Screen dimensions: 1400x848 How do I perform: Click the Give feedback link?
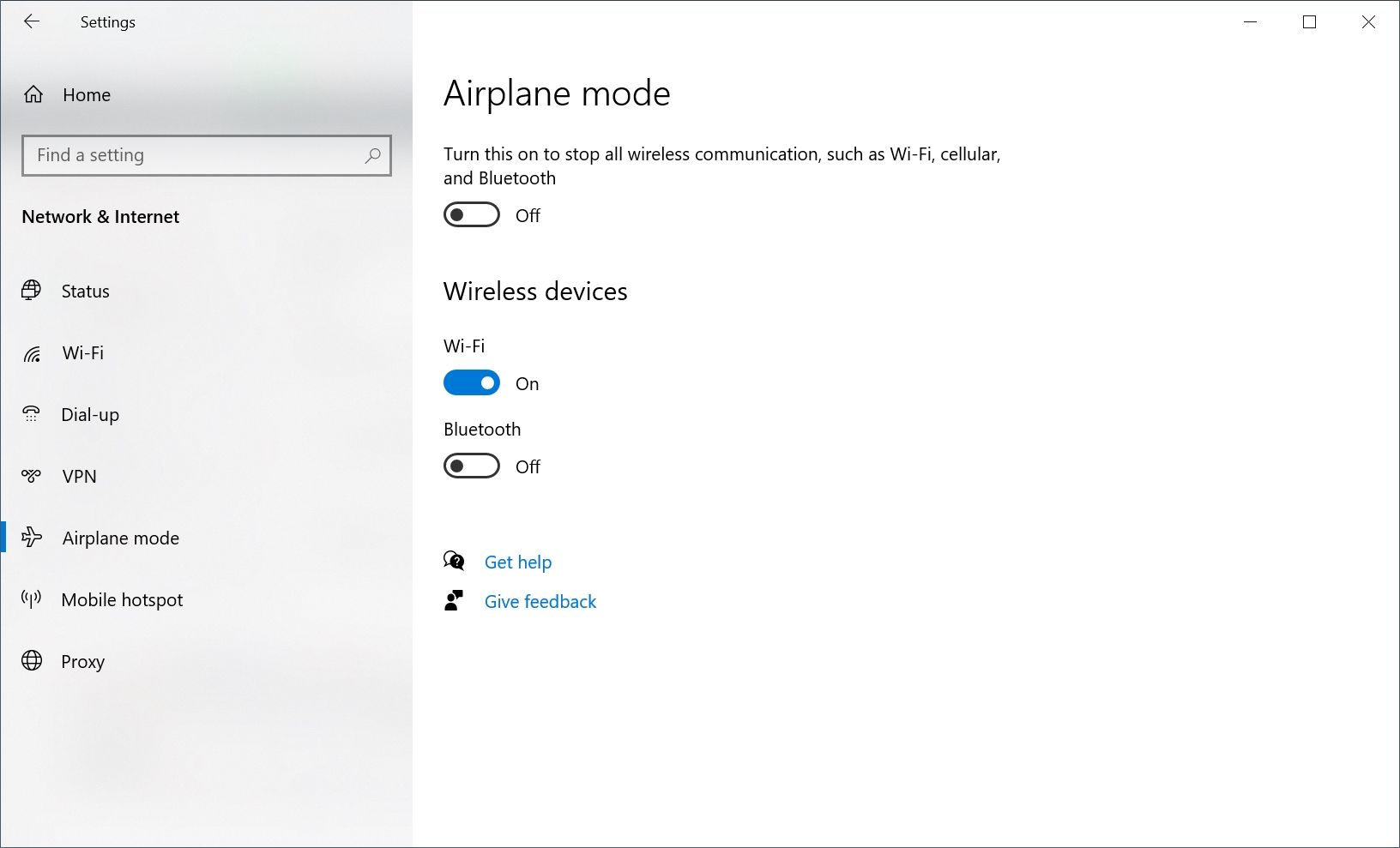(540, 601)
